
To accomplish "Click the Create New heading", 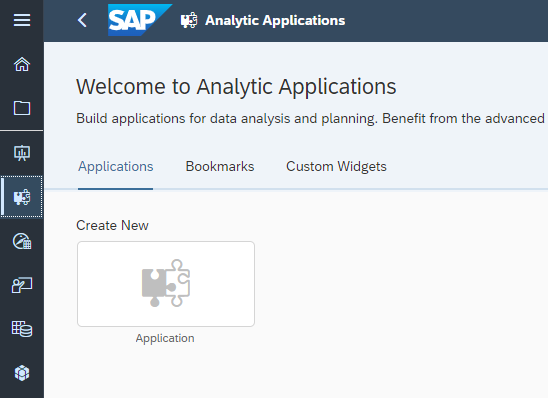I will point(112,225).
